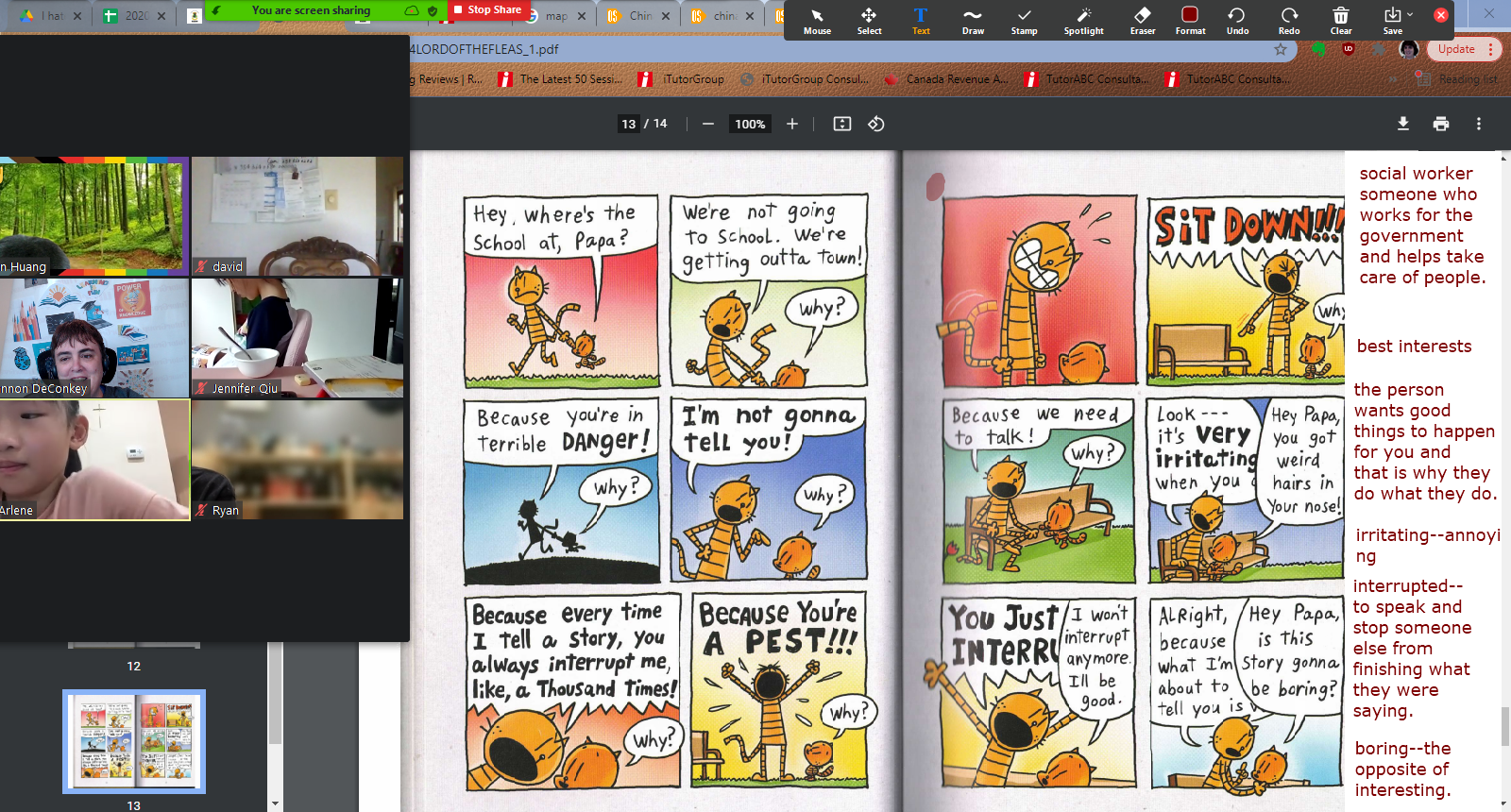Screen dimensions: 1511x812
Task: Open the Chrome profile avatar
Action: 1409,49
